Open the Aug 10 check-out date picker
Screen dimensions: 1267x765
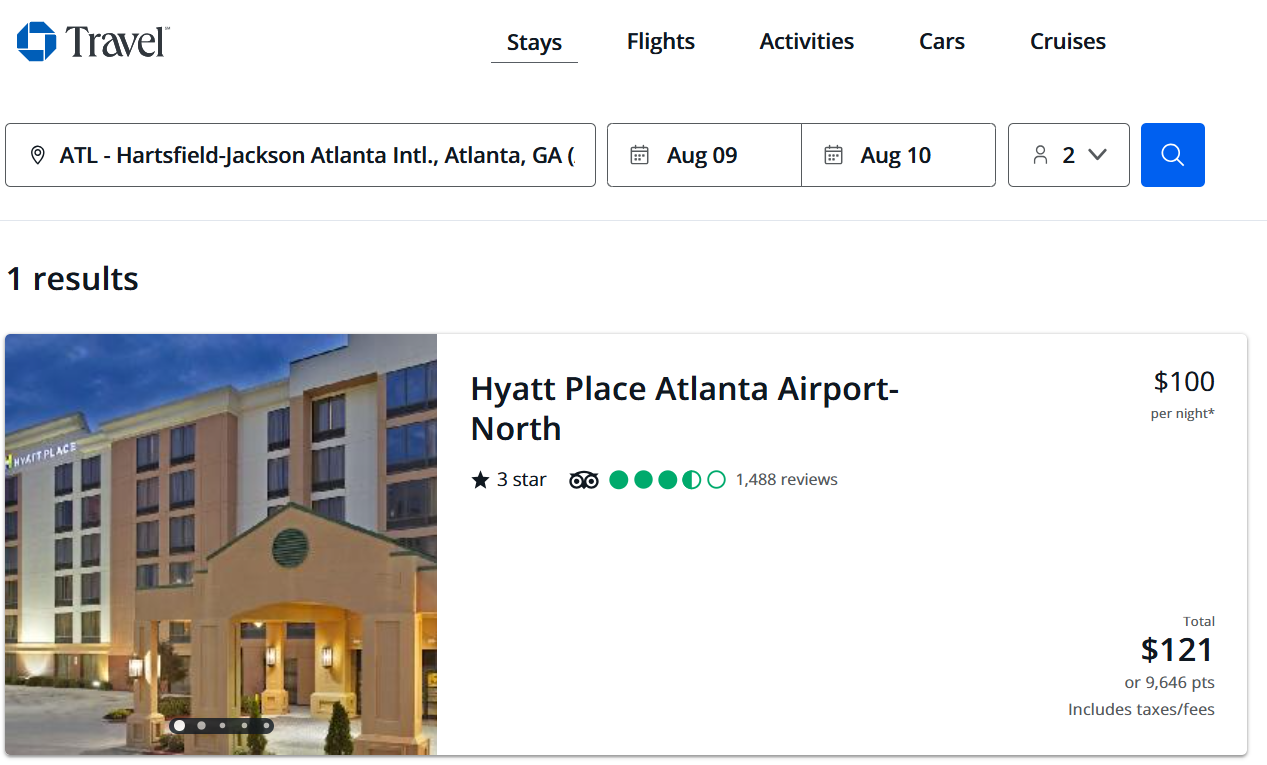point(898,155)
